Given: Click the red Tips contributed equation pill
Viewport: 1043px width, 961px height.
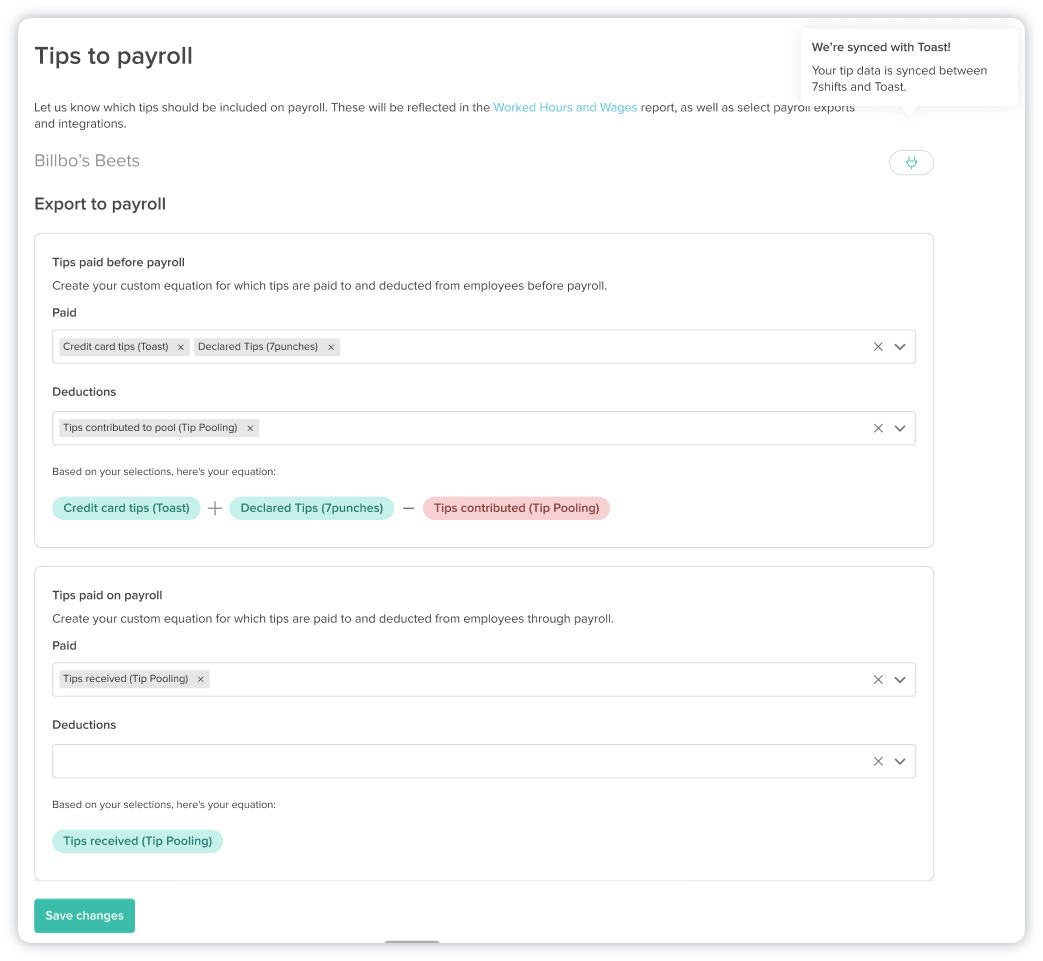Looking at the screenshot, I should click(516, 508).
